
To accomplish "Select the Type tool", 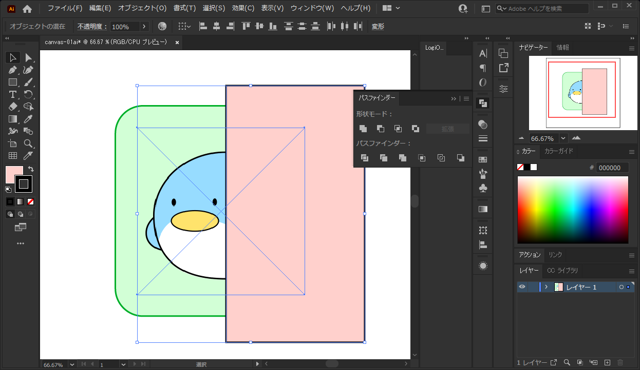I will tap(13, 95).
